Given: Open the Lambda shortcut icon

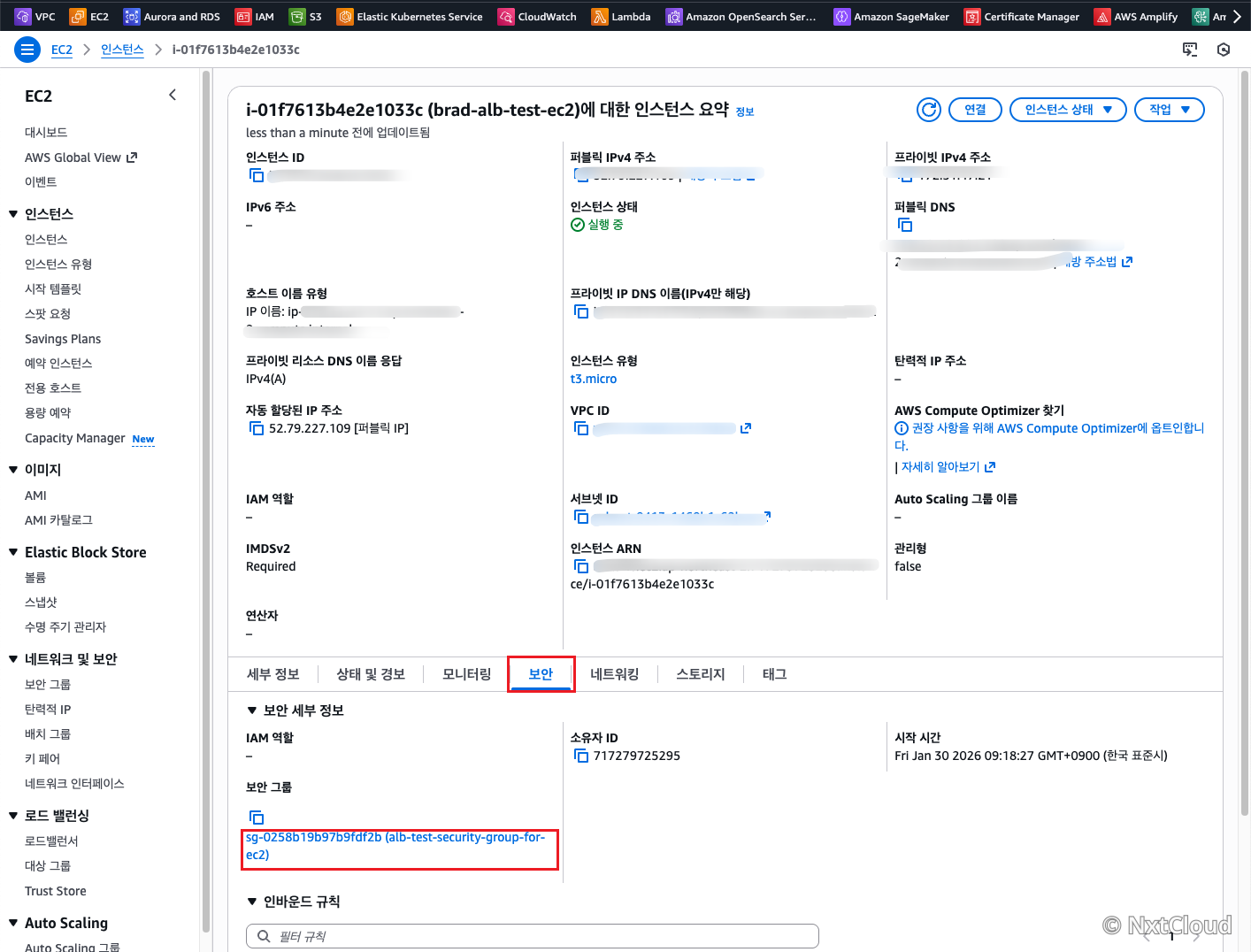Looking at the screenshot, I should 600,17.
